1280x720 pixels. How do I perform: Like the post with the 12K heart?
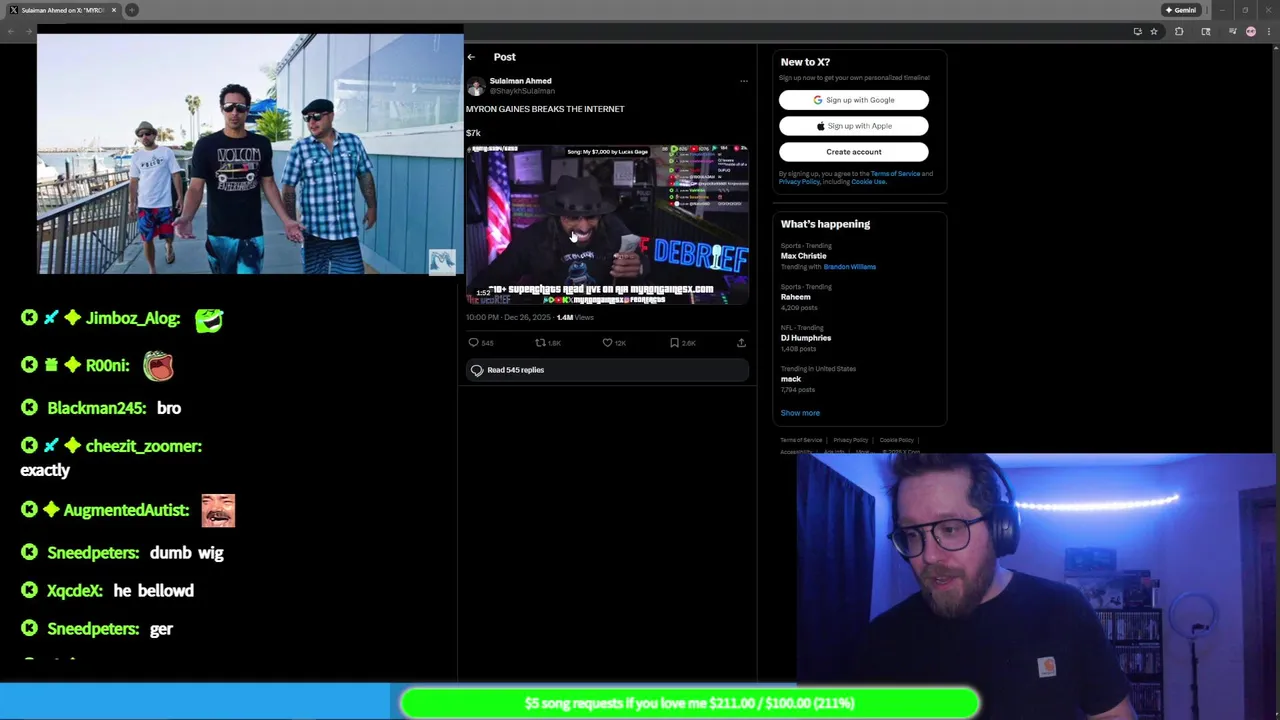pos(607,343)
